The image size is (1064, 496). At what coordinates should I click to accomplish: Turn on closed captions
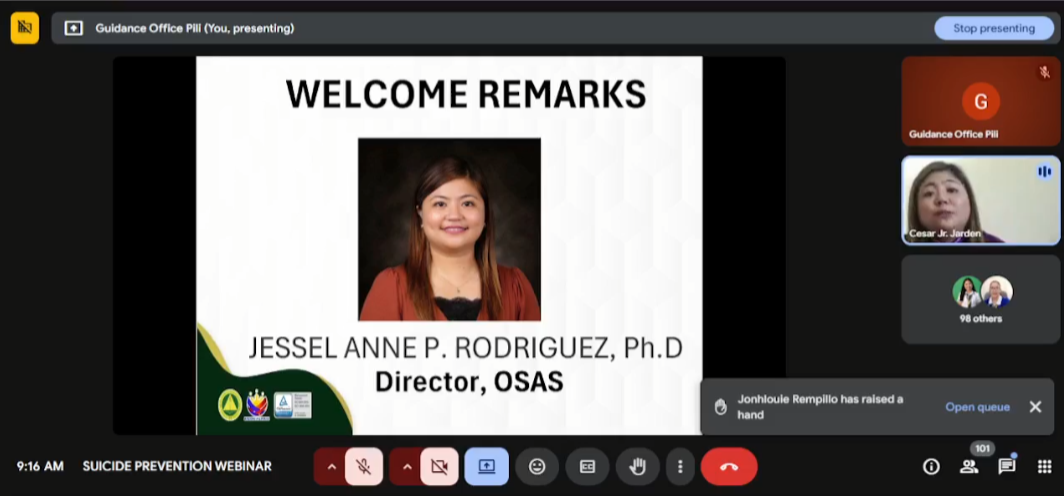(x=587, y=466)
